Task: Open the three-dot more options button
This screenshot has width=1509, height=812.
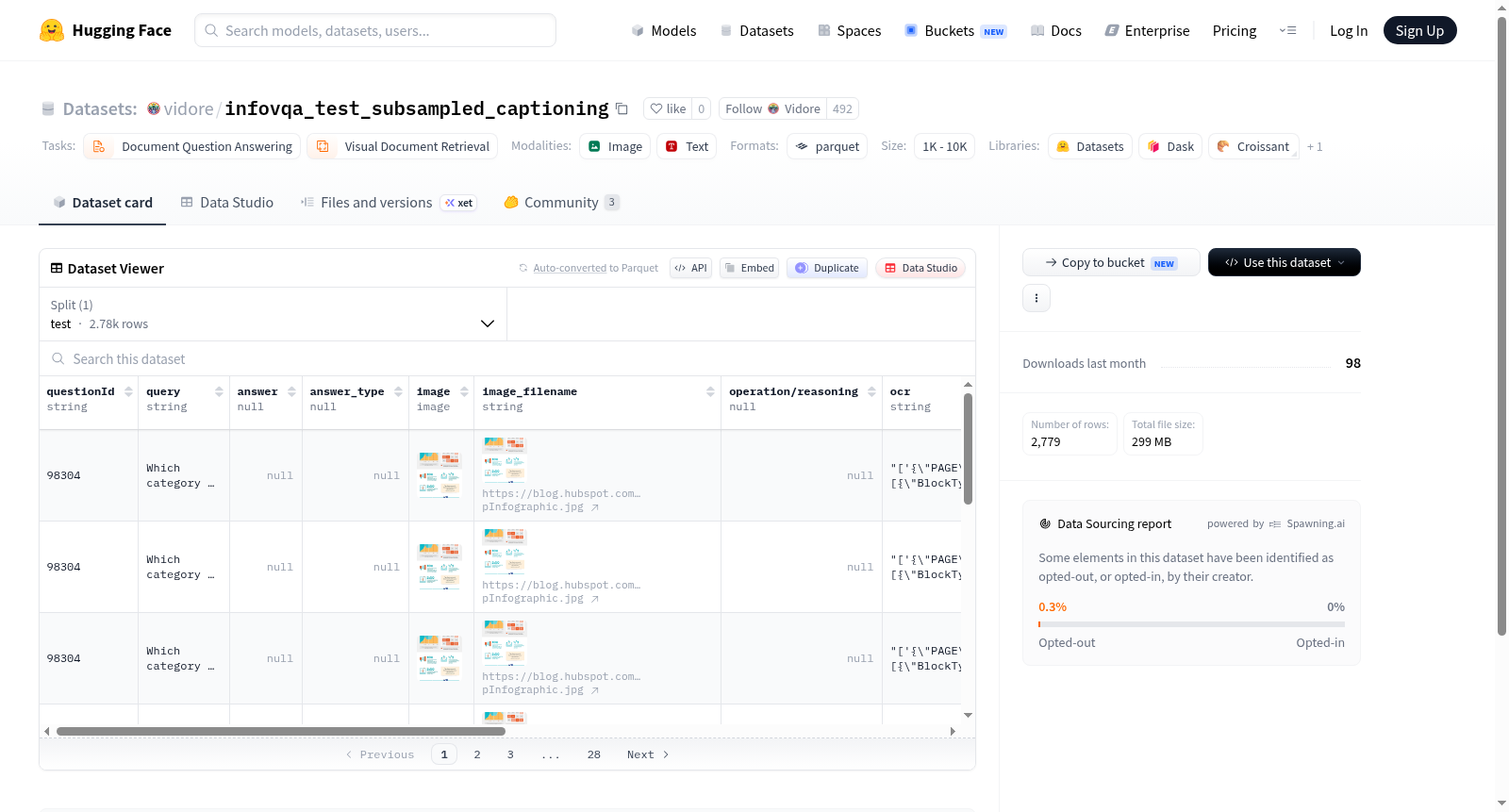Action: (x=1036, y=298)
